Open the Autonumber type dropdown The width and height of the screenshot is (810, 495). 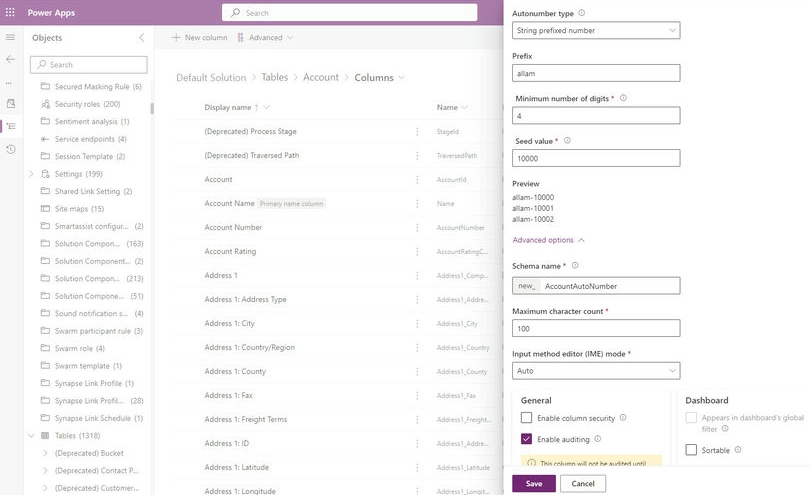coord(596,30)
